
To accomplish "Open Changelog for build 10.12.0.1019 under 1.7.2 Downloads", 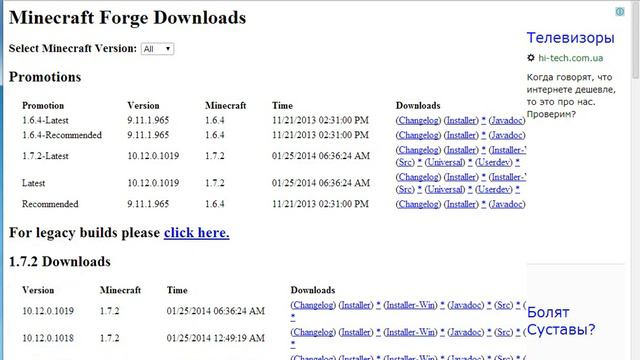I will (x=313, y=305).
